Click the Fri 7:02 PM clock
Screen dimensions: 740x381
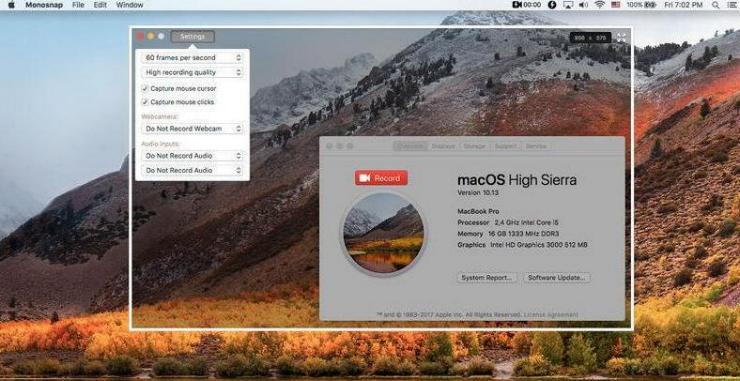pos(683,5)
